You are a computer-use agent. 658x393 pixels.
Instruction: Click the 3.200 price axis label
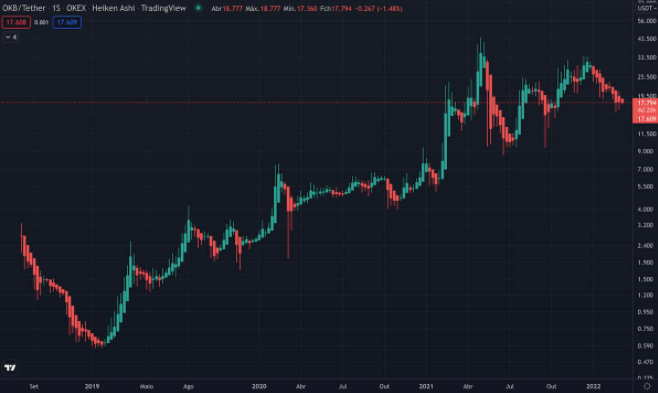(645, 225)
